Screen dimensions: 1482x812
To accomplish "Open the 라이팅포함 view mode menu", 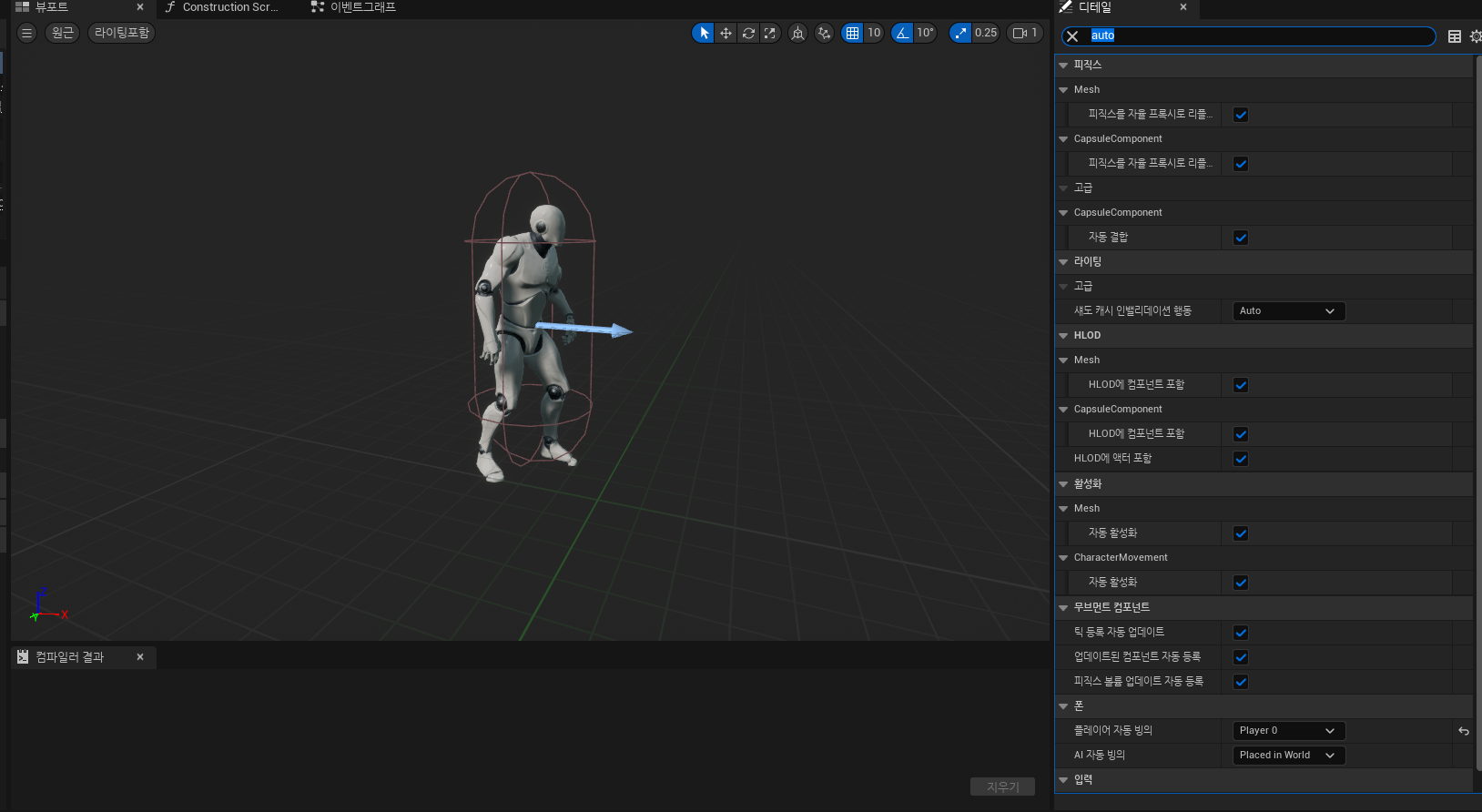I will [122, 33].
